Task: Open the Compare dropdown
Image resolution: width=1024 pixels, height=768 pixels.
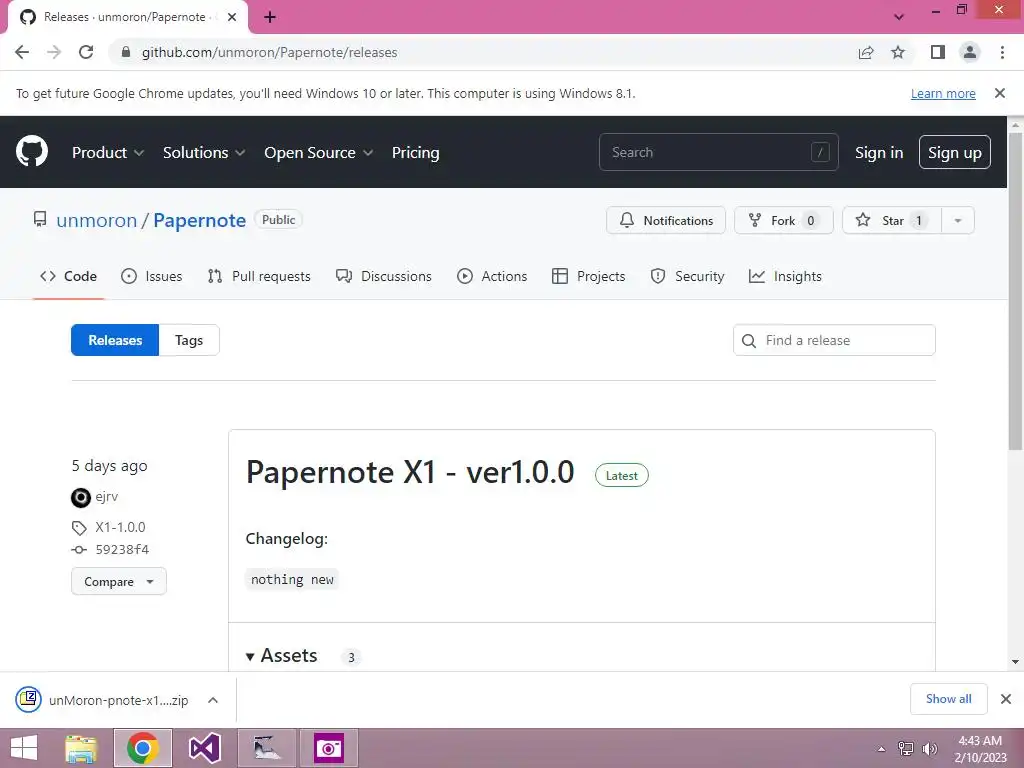Action: 119,581
